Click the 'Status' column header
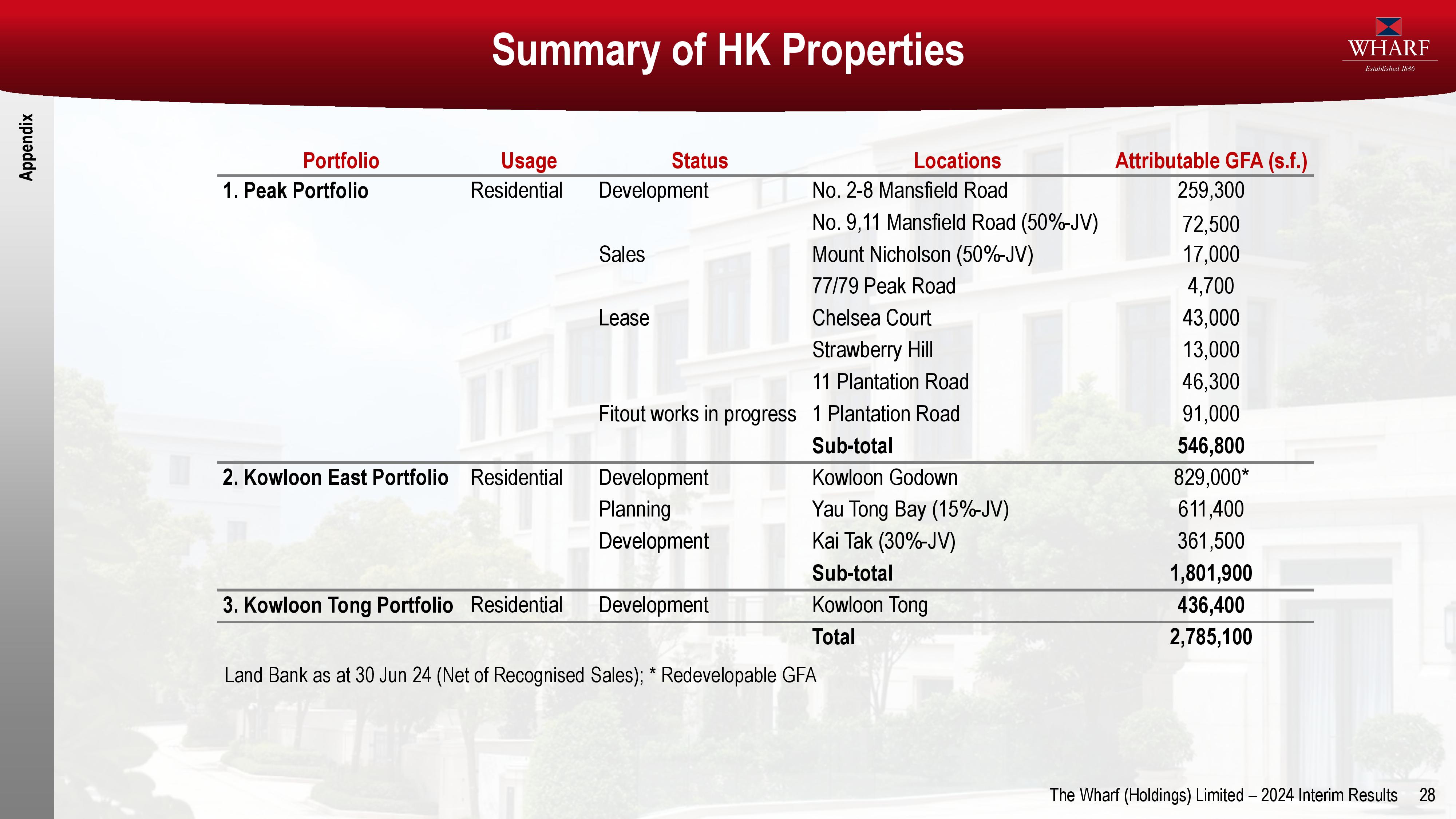 [700, 161]
